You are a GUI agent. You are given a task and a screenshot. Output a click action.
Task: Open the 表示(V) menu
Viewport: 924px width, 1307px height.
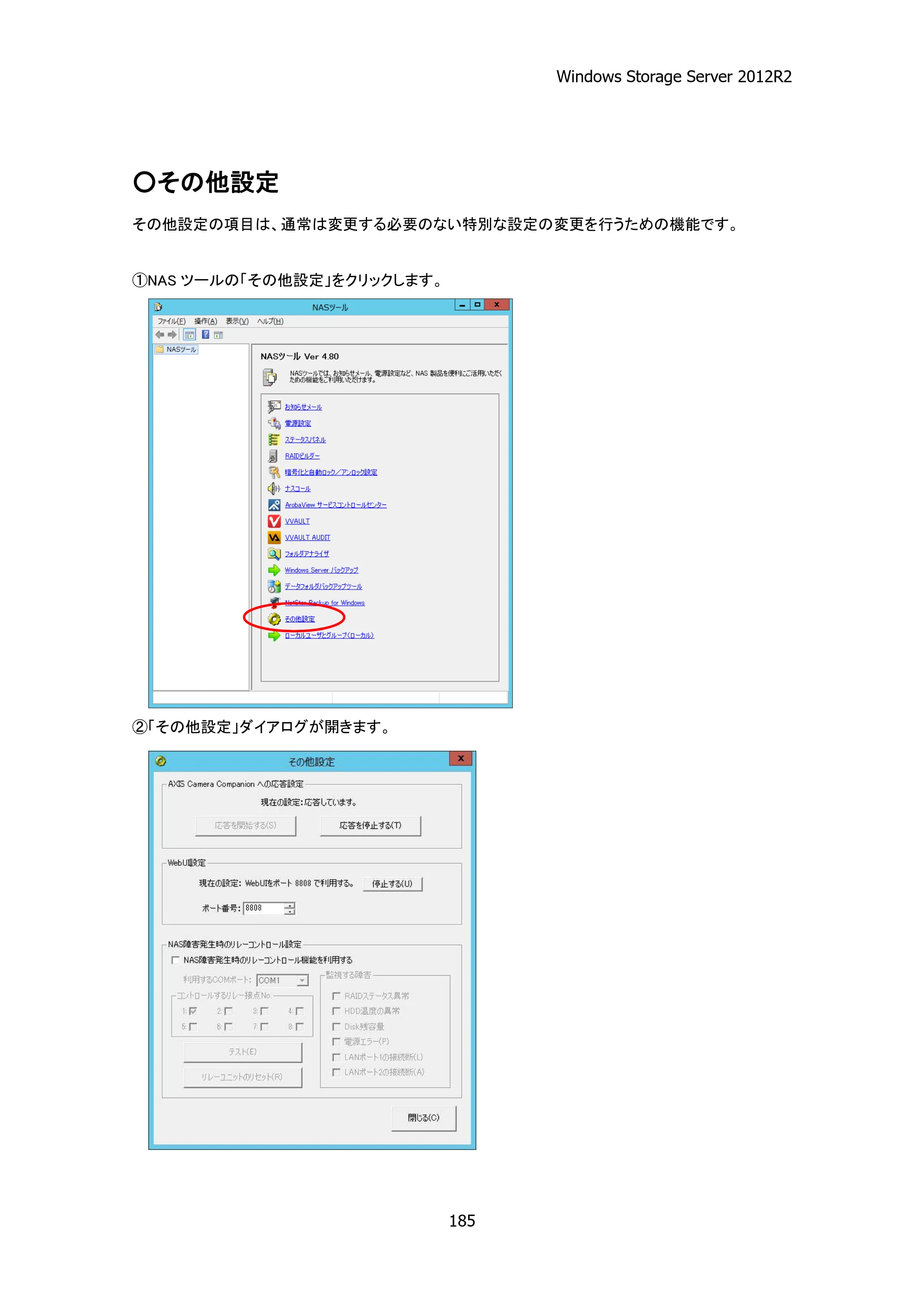point(237,321)
